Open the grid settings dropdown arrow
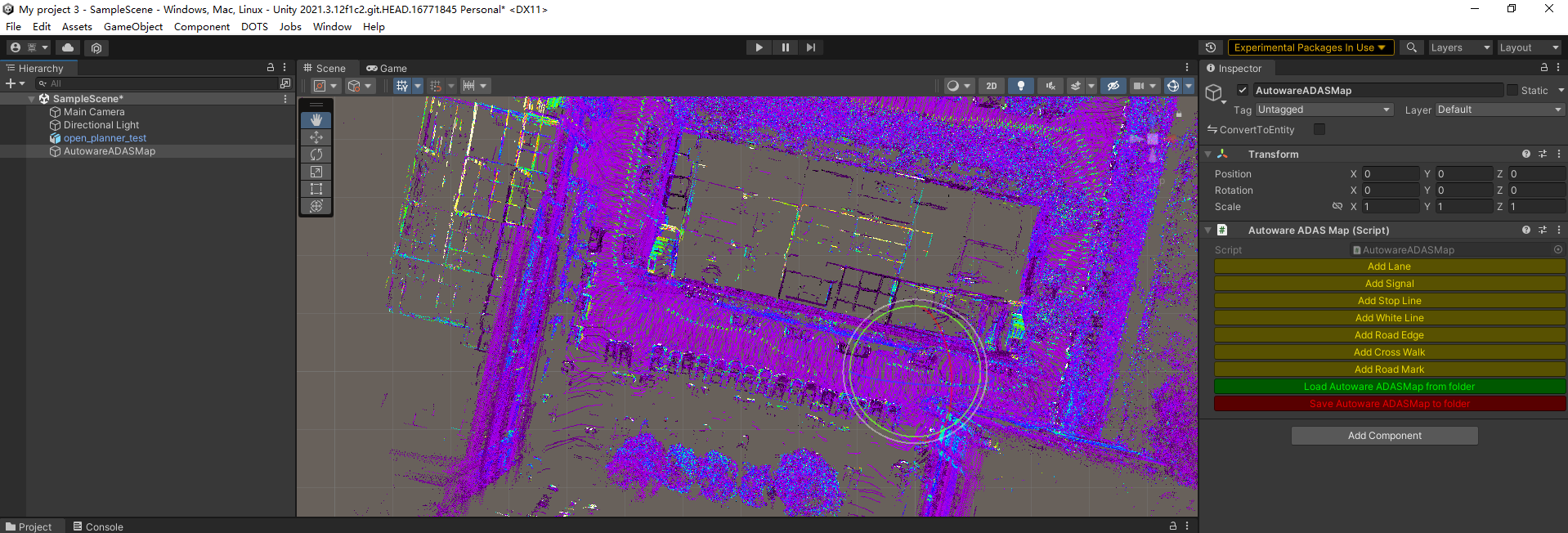 pyautogui.click(x=418, y=86)
